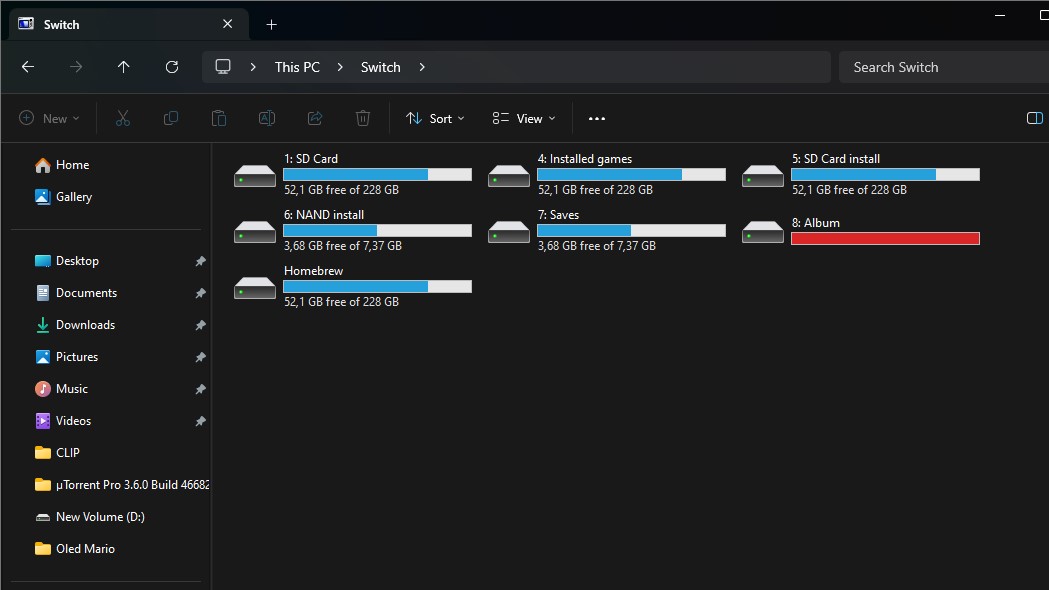Open the Sort dropdown menu
Viewport: 1049px width, 590px height.
click(x=435, y=118)
